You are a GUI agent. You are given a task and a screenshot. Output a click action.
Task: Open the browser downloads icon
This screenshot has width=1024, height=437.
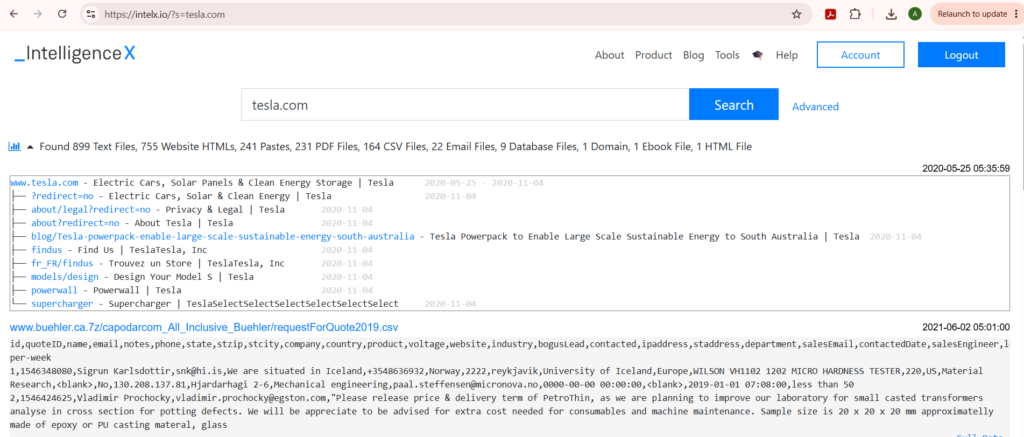pyautogui.click(x=891, y=14)
